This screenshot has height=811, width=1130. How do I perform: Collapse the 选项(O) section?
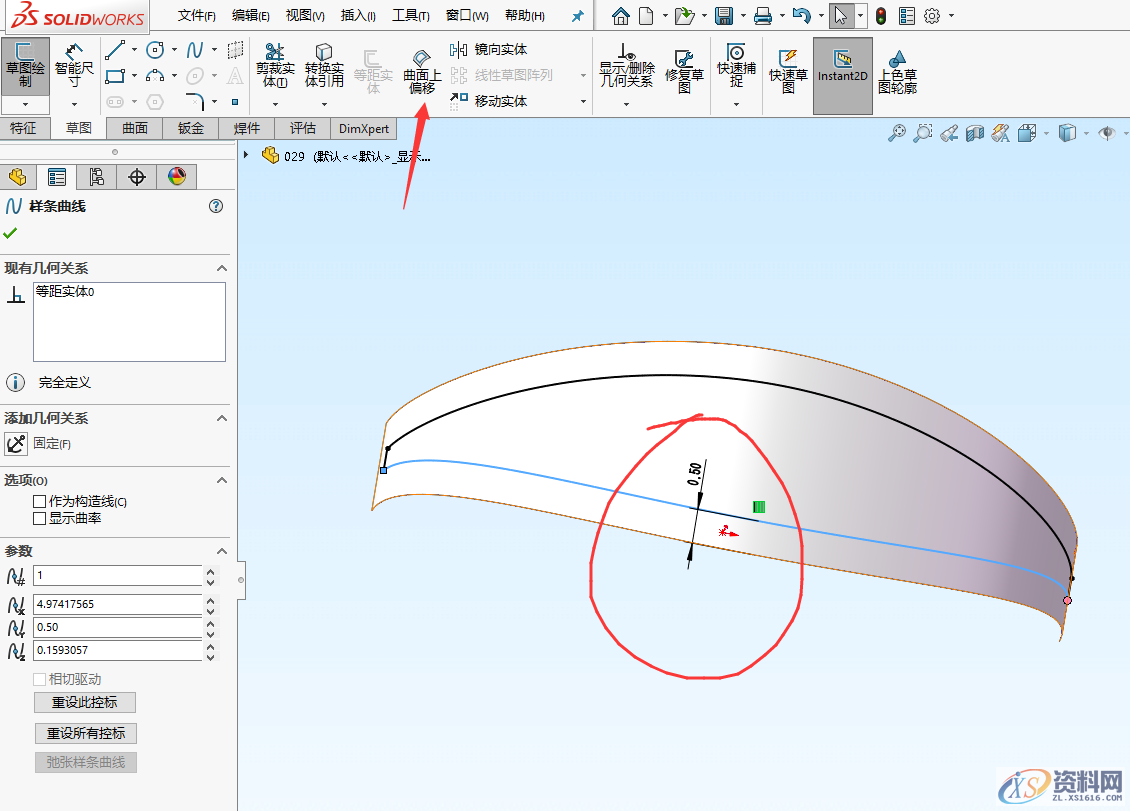click(x=222, y=480)
